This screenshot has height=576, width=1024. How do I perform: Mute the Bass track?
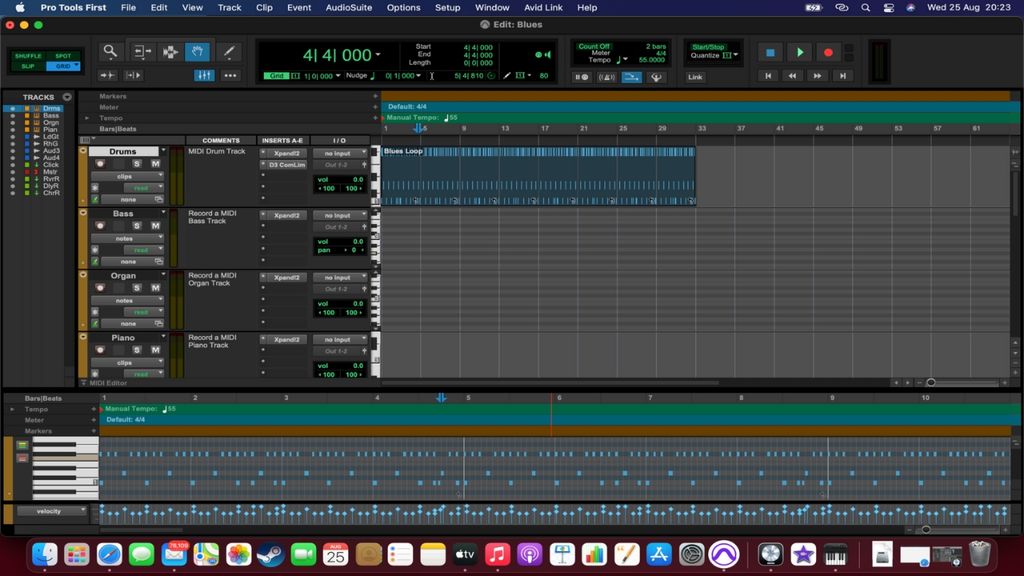coord(154,226)
